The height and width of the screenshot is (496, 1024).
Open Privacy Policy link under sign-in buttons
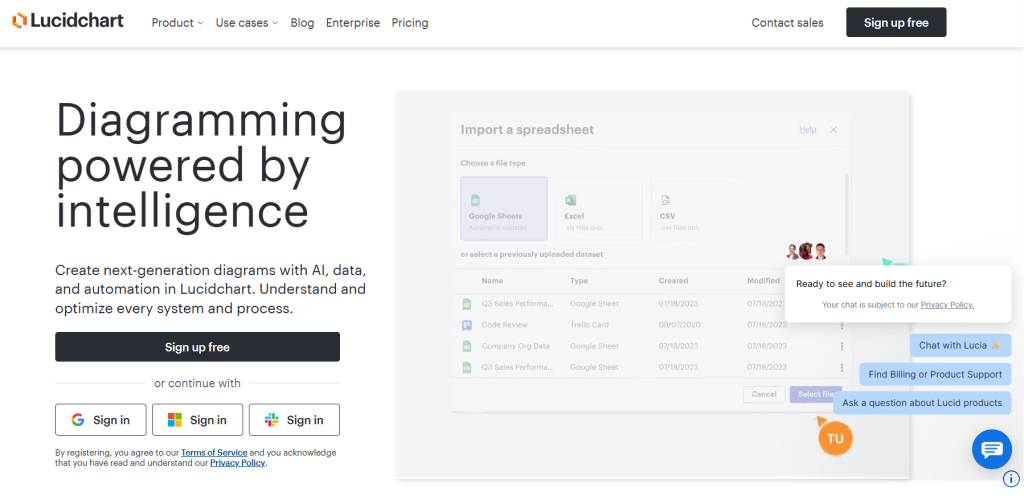(x=238, y=463)
